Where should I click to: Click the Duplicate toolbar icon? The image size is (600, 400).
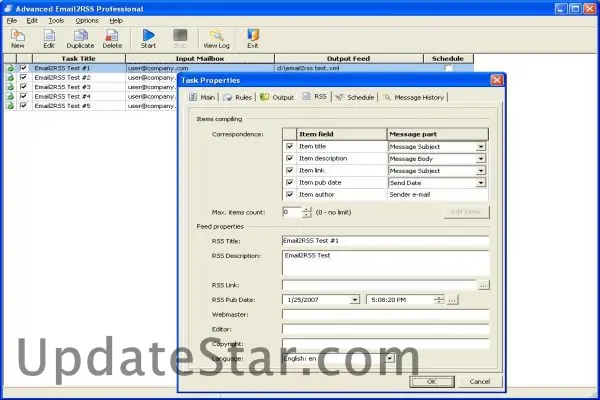80,39
